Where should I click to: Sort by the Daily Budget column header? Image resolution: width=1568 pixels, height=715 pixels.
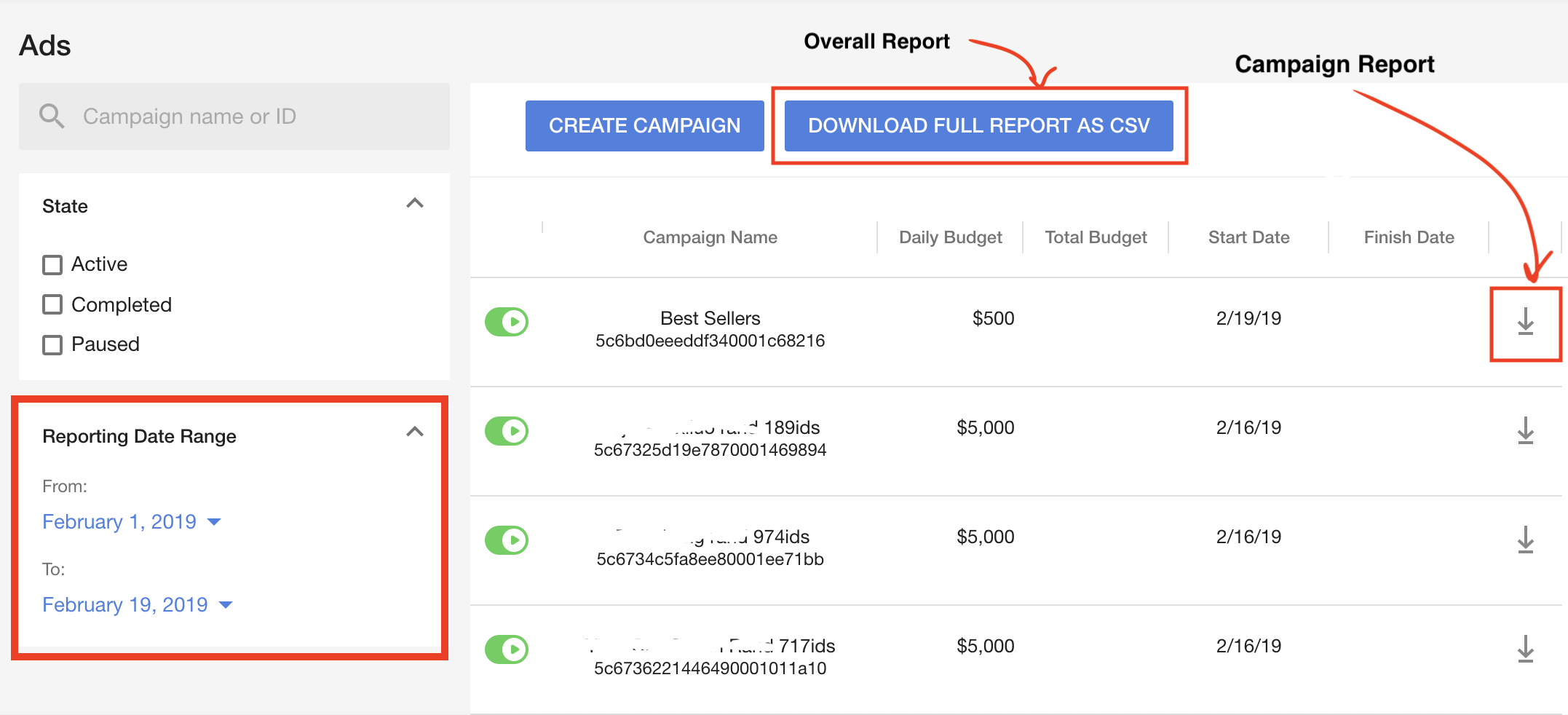pos(950,237)
